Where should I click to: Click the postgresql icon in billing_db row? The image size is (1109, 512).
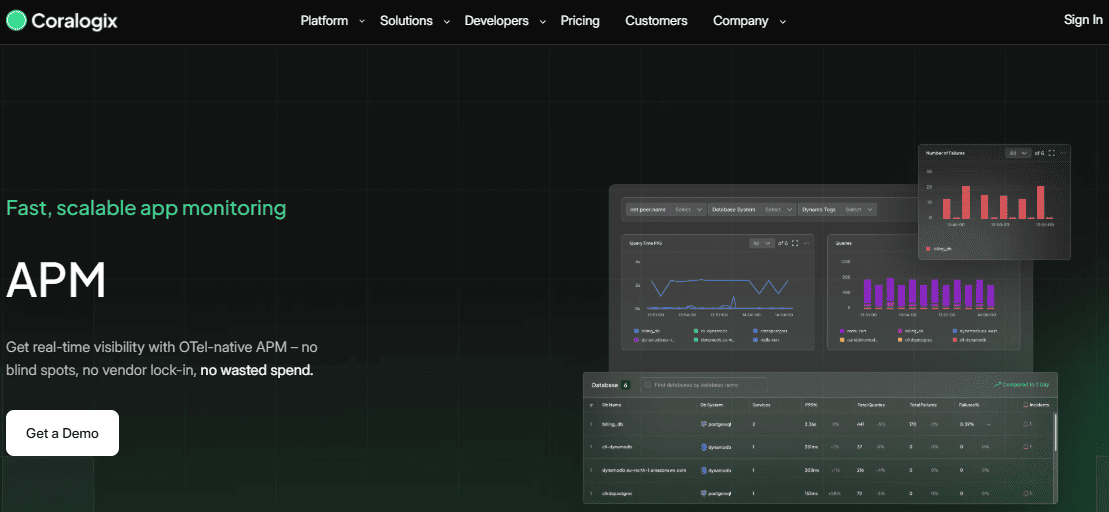[704, 424]
